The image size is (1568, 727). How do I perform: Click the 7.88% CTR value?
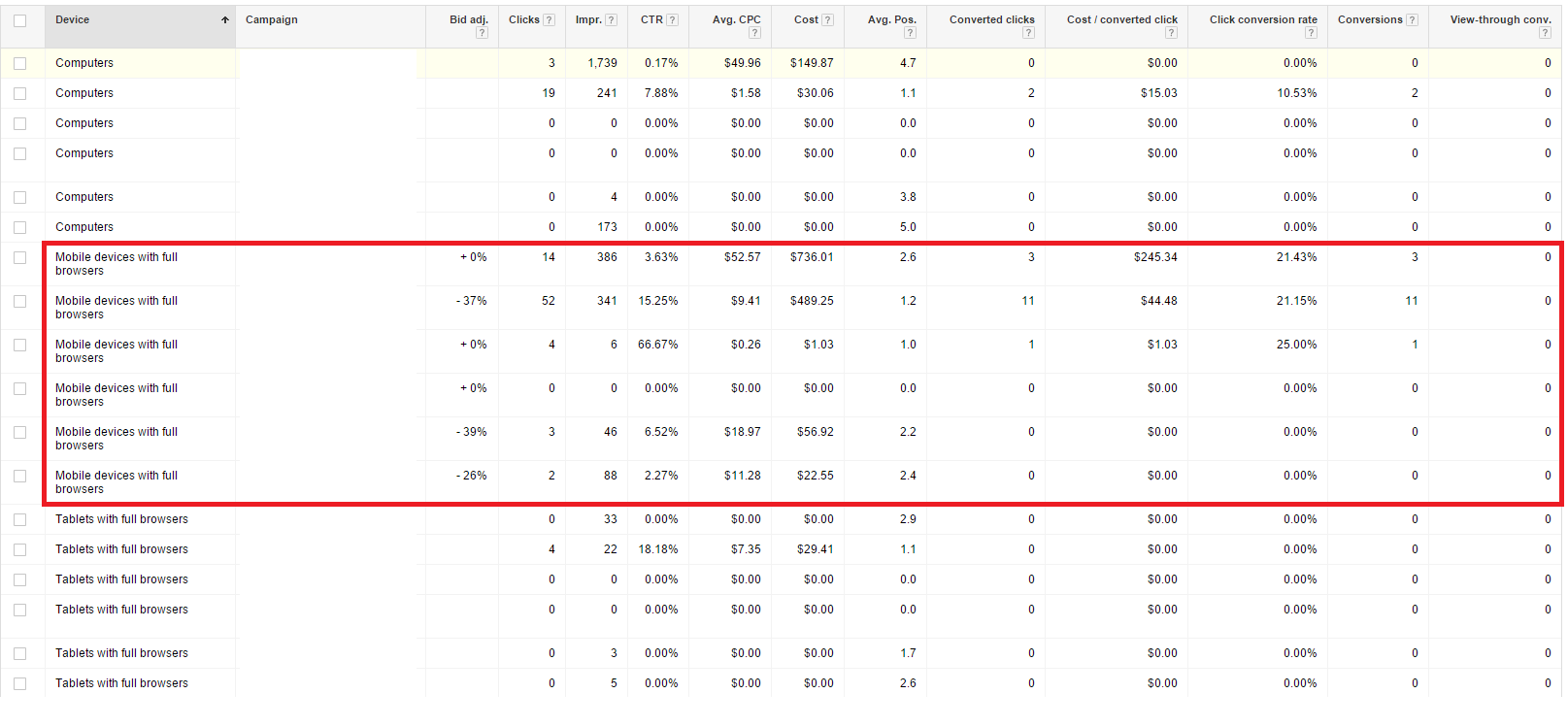[x=661, y=93]
